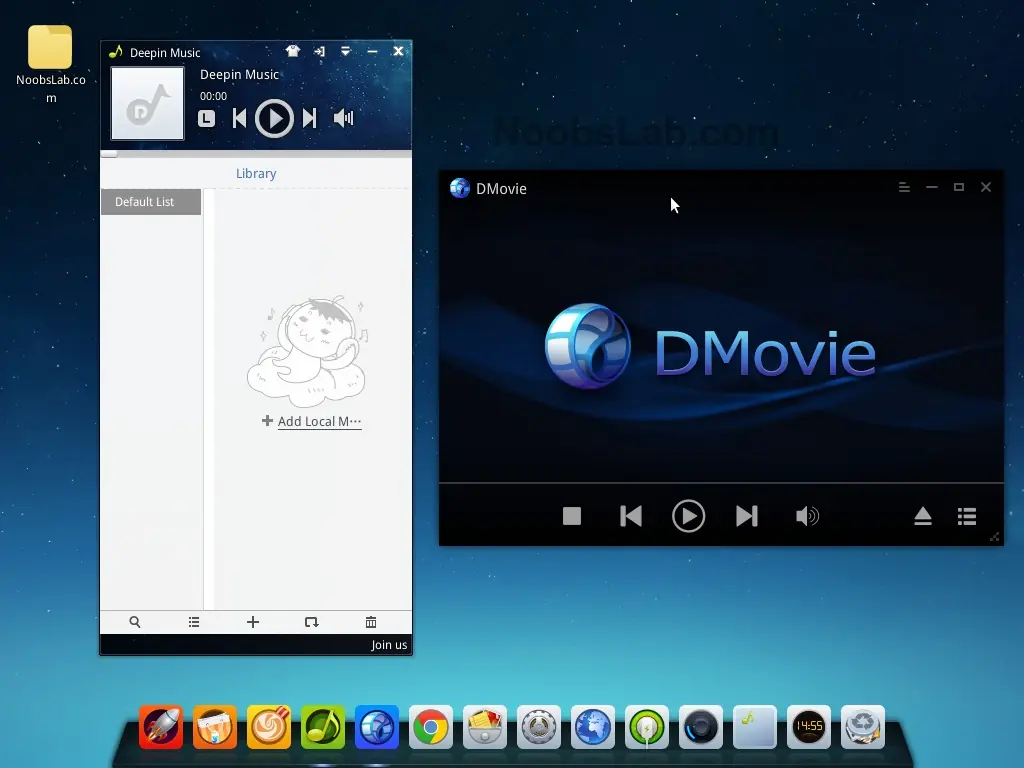1024x768 pixels.
Task: Close the Deepin Music window
Action: tap(398, 51)
